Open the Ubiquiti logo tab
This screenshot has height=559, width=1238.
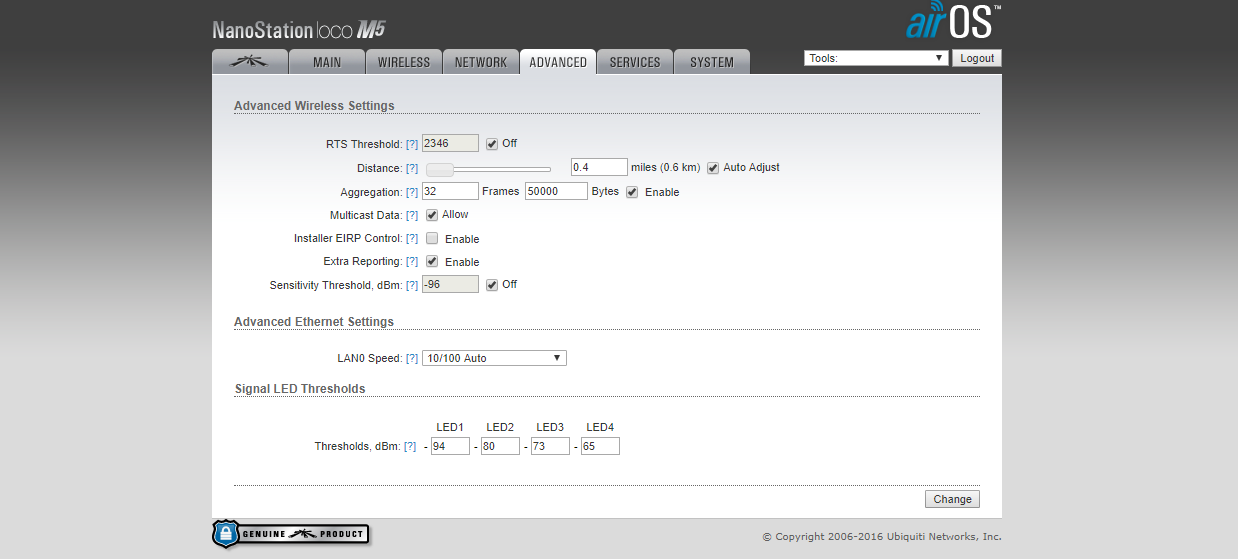(250, 61)
